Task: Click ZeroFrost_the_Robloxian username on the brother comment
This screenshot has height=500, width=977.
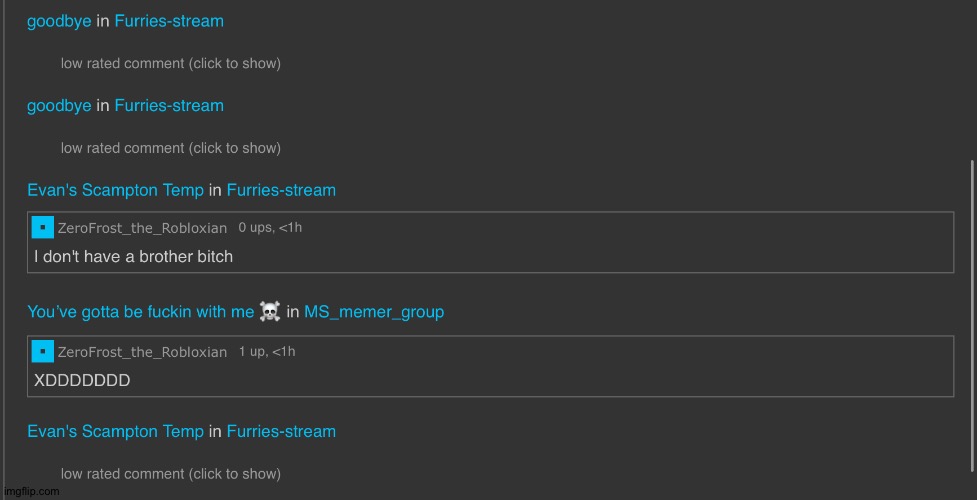Action: point(142,228)
